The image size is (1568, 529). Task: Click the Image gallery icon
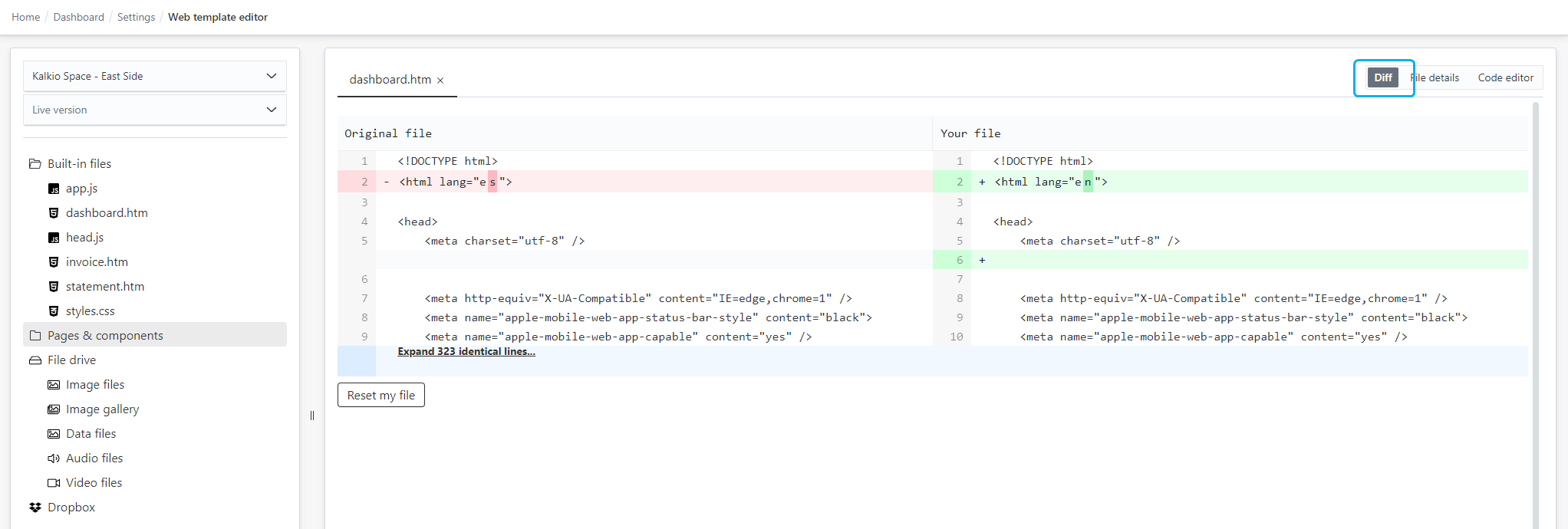(54, 409)
